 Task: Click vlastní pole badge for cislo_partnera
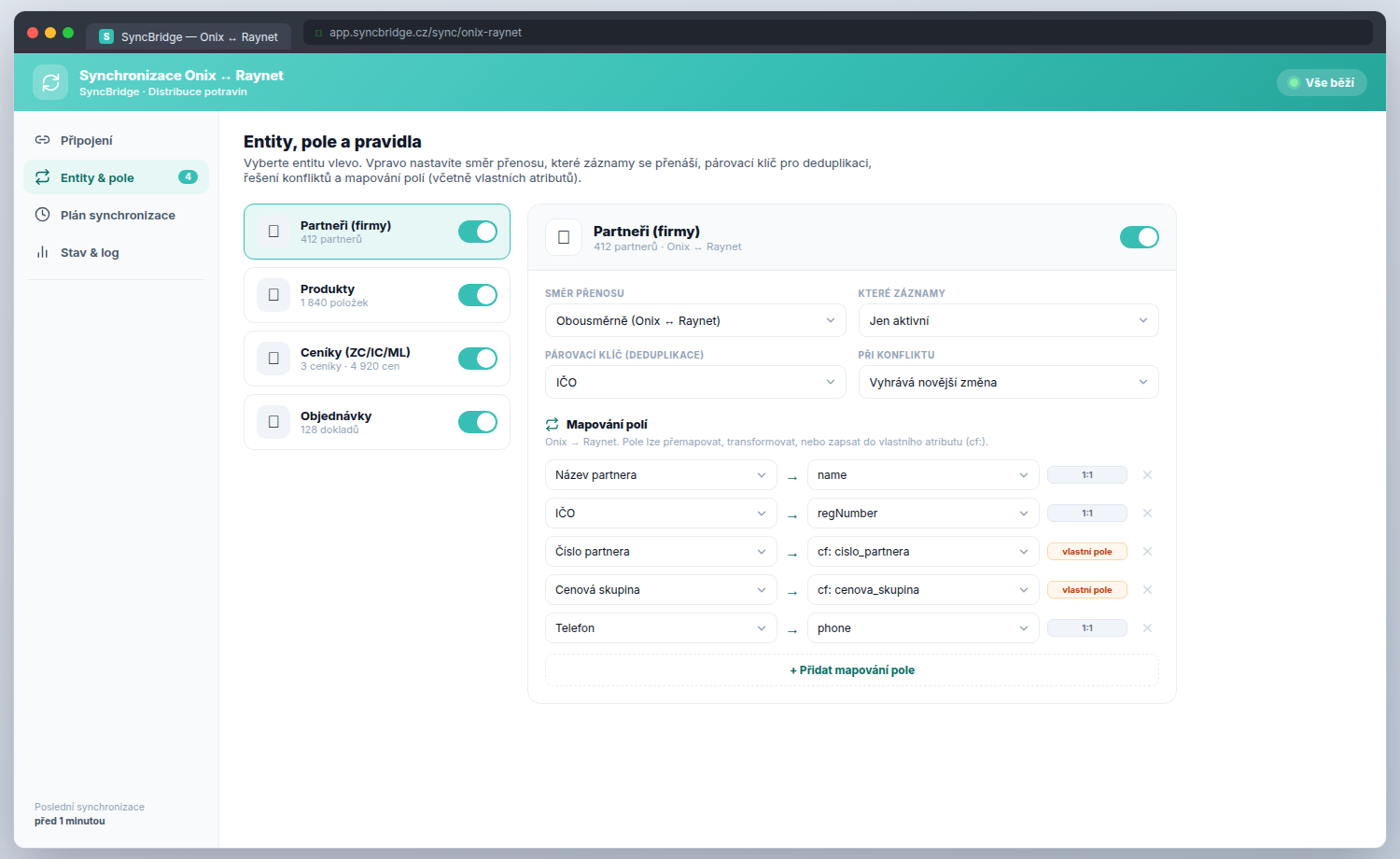click(x=1087, y=552)
